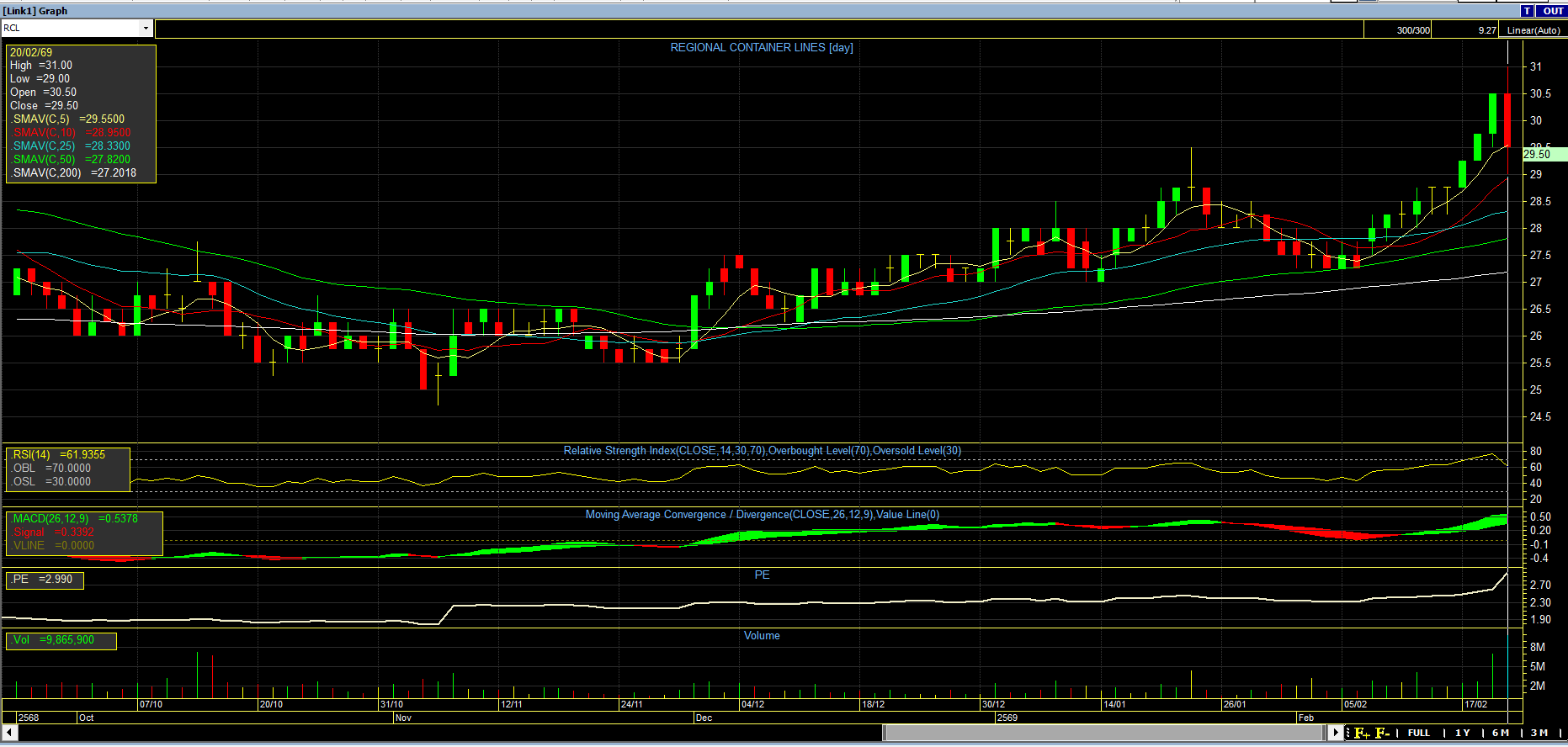Screen dimensions: 1568x747
Task: Click the PE =2.990 label box
Action: (x=45, y=580)
